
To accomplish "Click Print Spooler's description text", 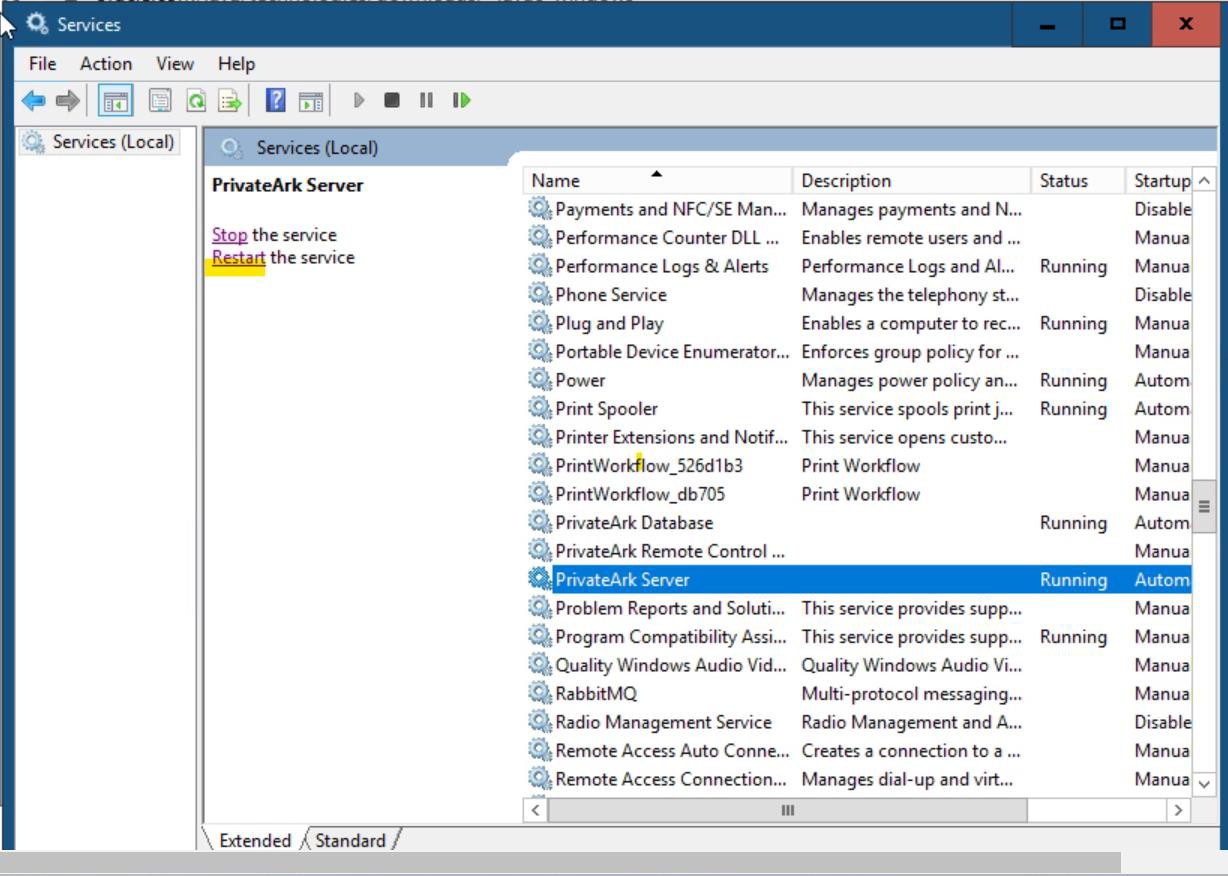I will coord(907,409).
